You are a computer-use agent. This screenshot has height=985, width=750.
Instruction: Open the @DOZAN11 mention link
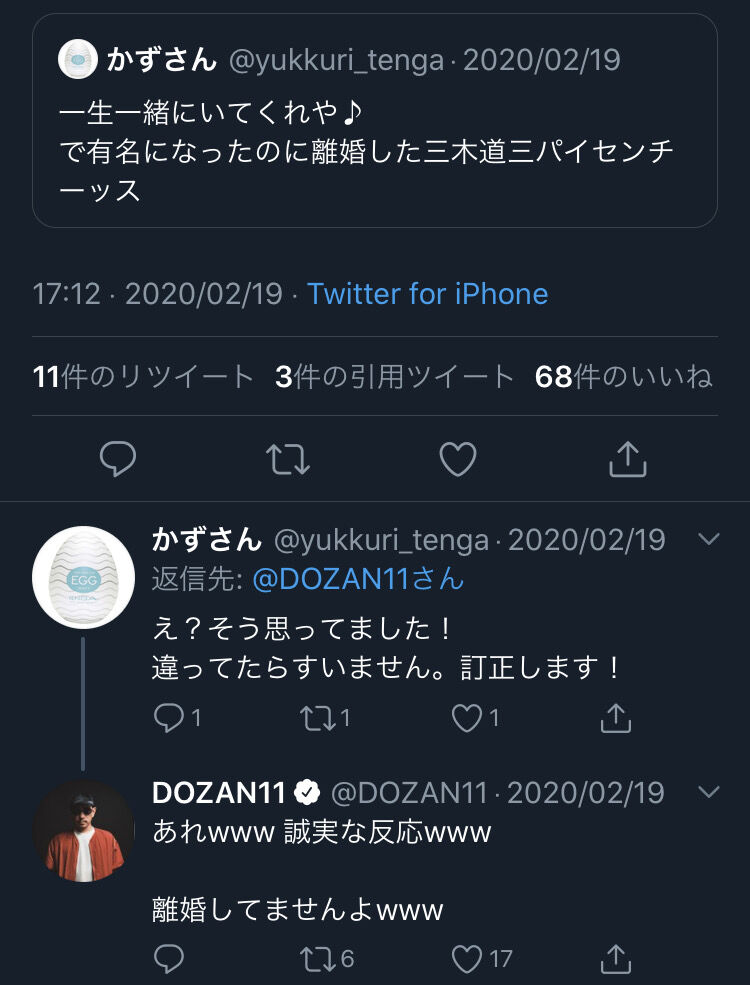[x=357, y=579]
